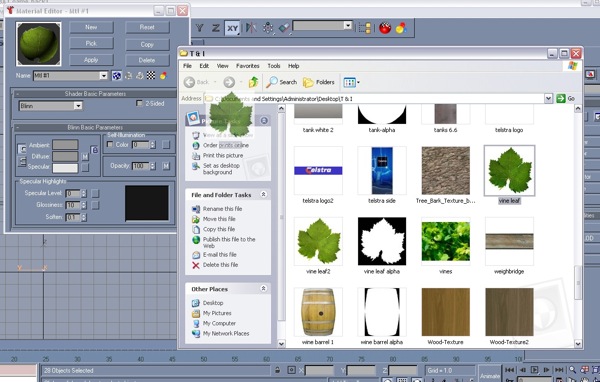Toggle checkered background in Material Editor
The image size is (600, 382).
(151, 75)
